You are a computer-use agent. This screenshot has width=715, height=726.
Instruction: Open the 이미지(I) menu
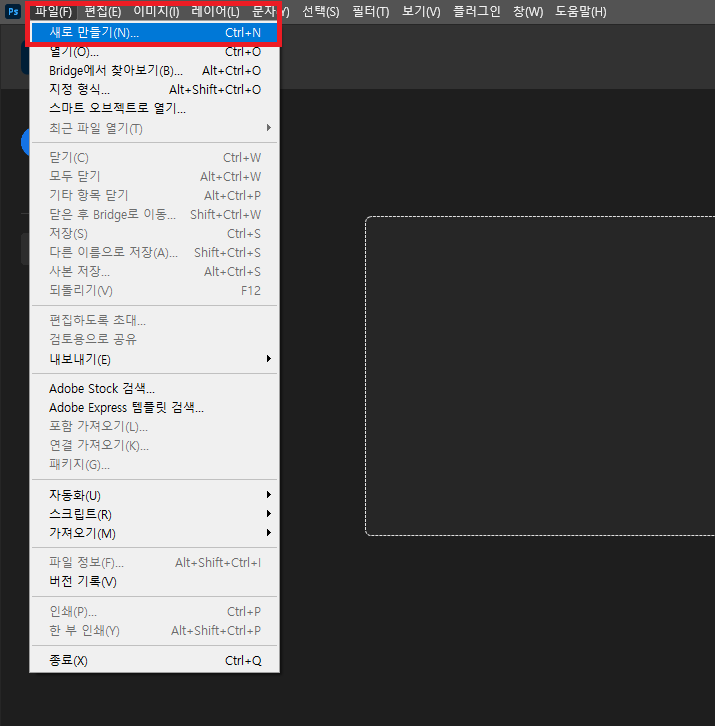156,12
